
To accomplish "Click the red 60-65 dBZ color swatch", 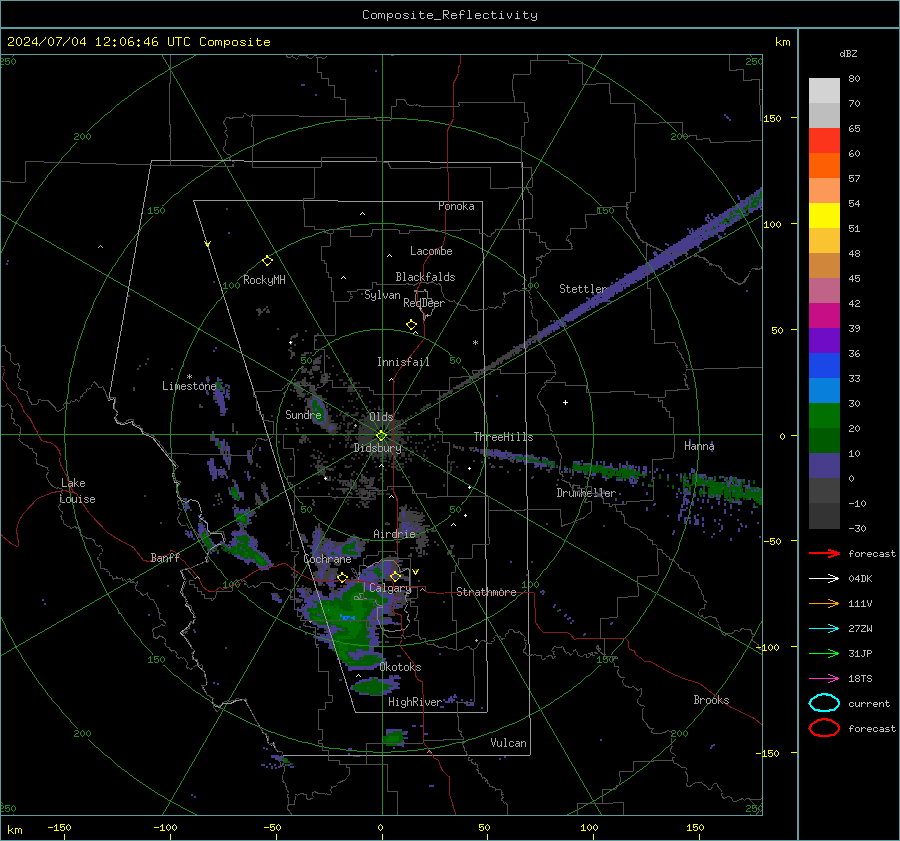I will 824,141.
